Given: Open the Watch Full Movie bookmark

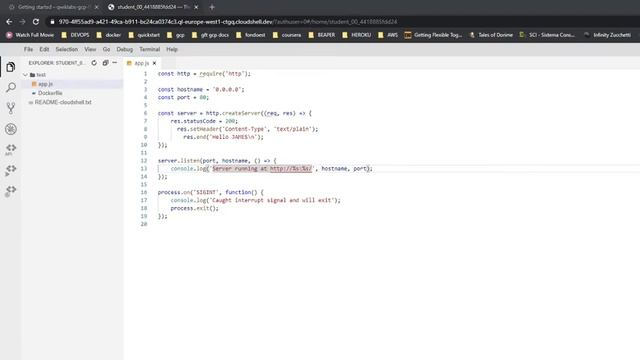Looking at the screenshot, I should click(30, 35).
